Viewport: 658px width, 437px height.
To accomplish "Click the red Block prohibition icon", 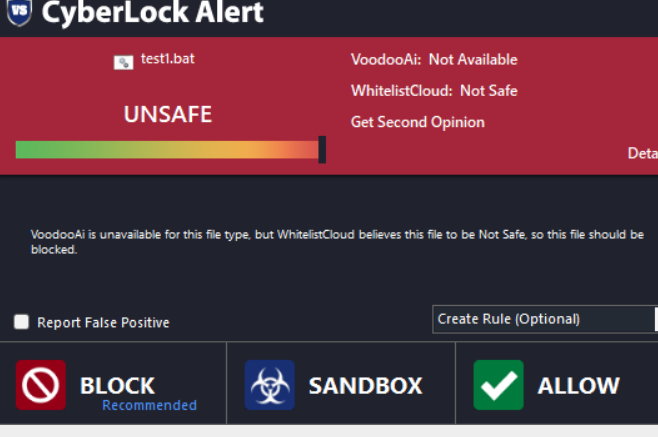I will [x=41, y=385].
